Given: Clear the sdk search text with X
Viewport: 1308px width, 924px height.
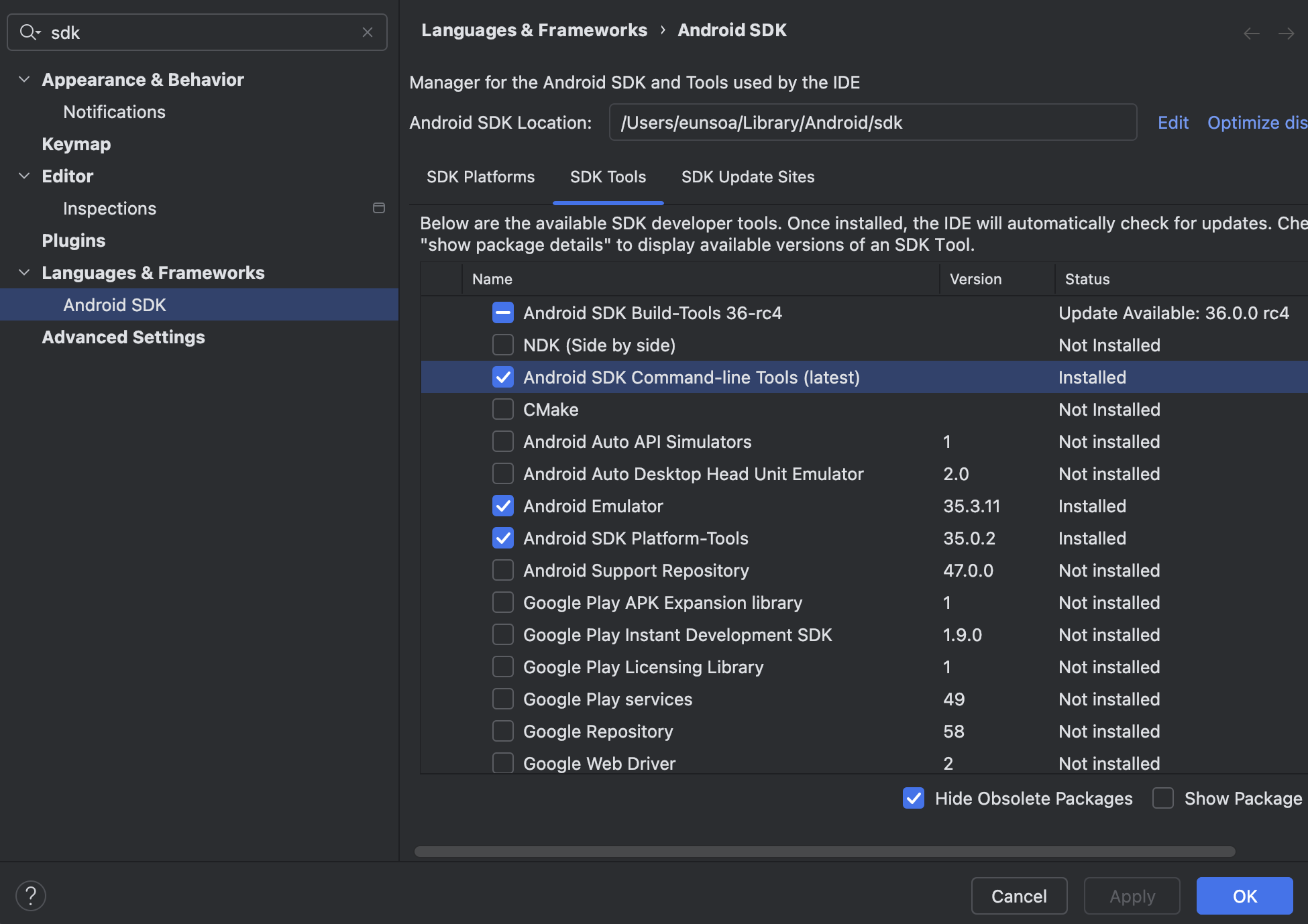Looking at the screenshot, I should [x=368, y=32].
